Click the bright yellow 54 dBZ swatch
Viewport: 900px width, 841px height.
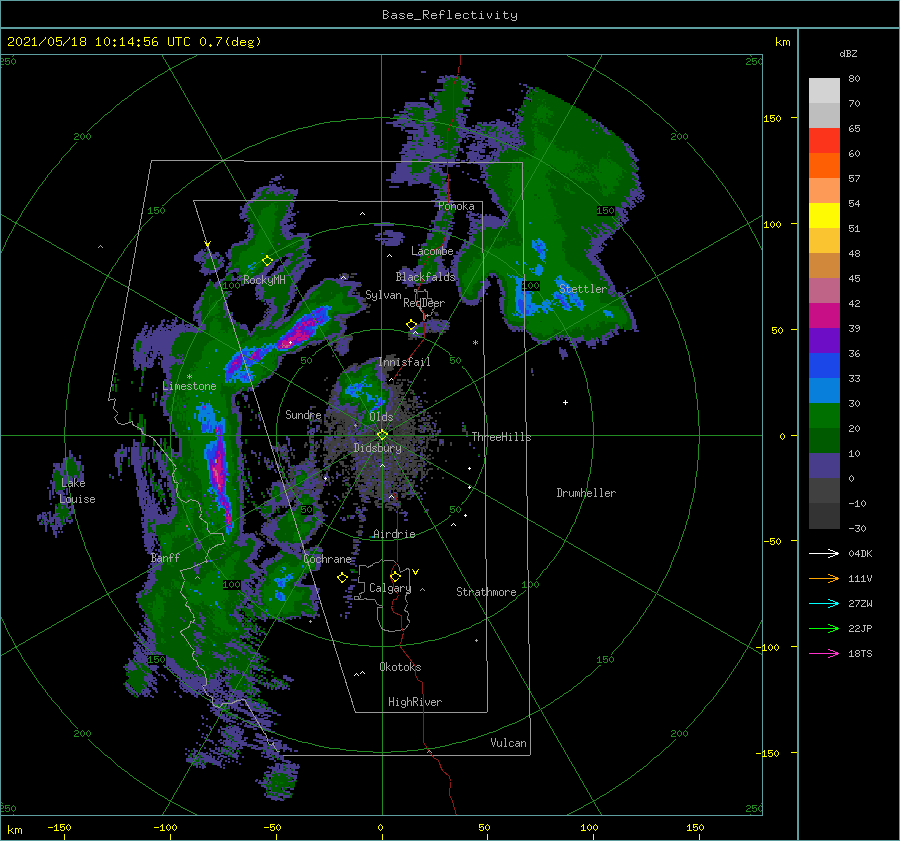pyautogui.click(x=824, y=215)
